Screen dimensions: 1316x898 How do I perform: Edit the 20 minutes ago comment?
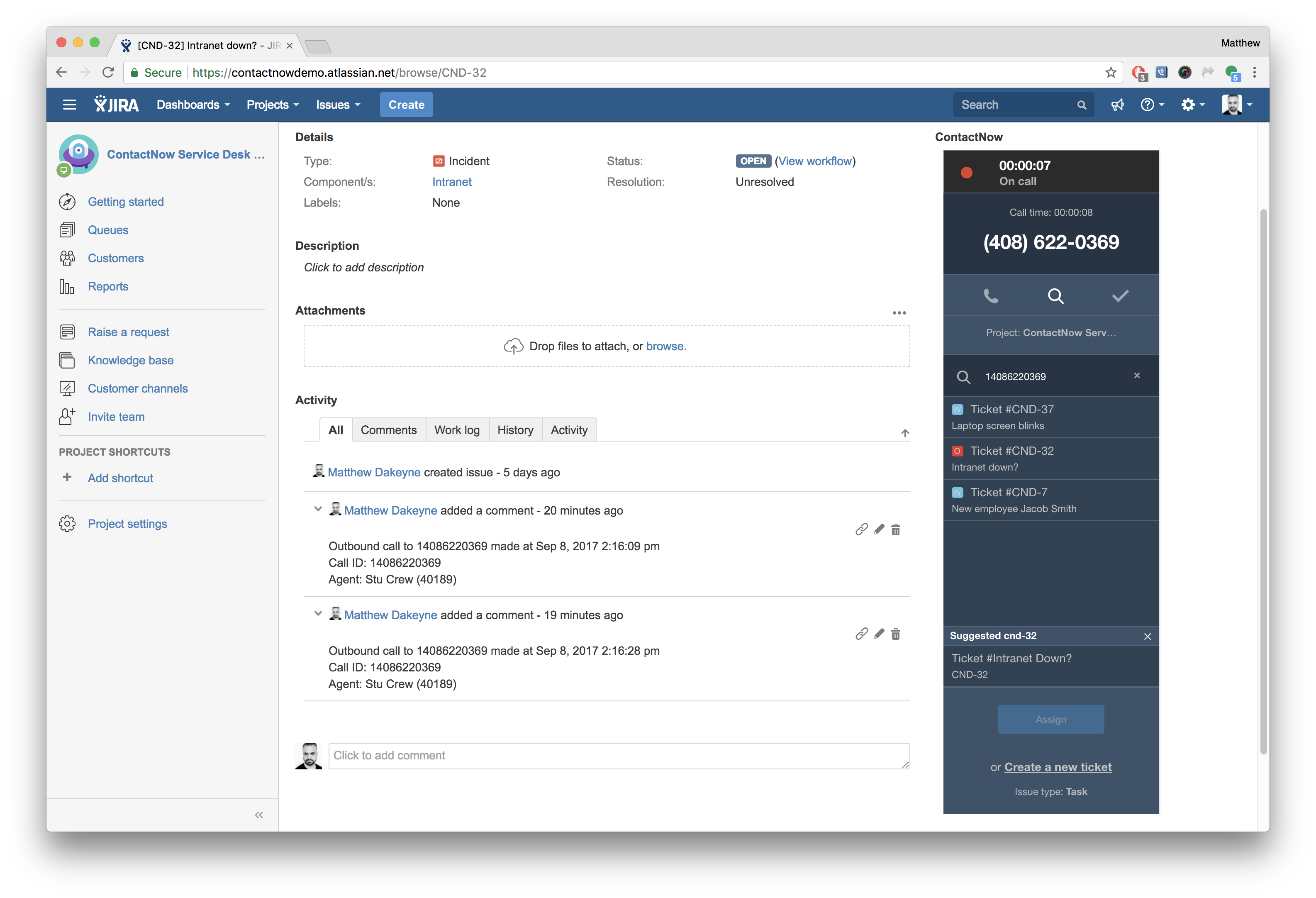click(879, 529)
